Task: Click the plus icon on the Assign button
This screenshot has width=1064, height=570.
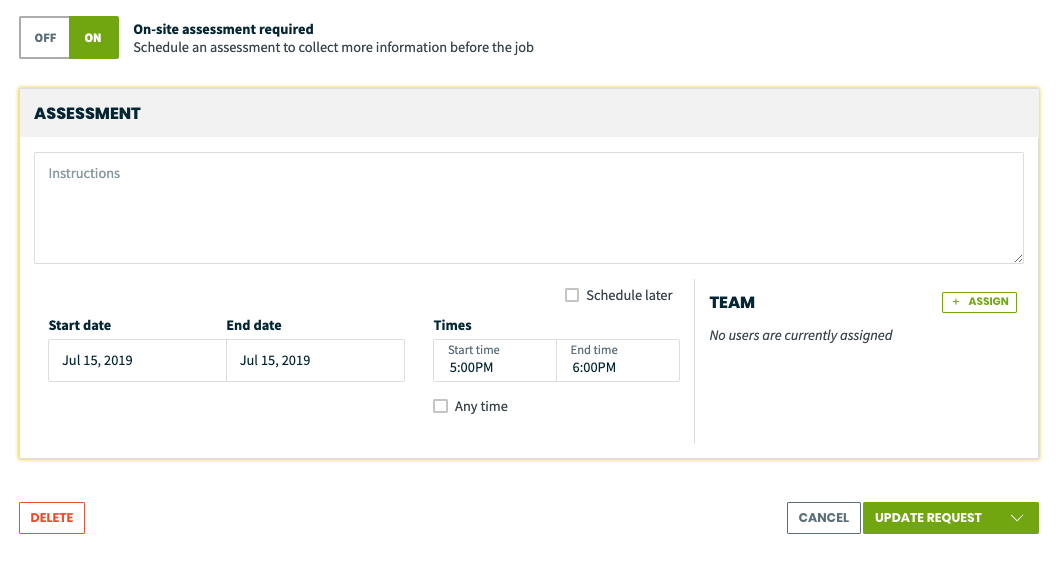Action: coord(955,302)
